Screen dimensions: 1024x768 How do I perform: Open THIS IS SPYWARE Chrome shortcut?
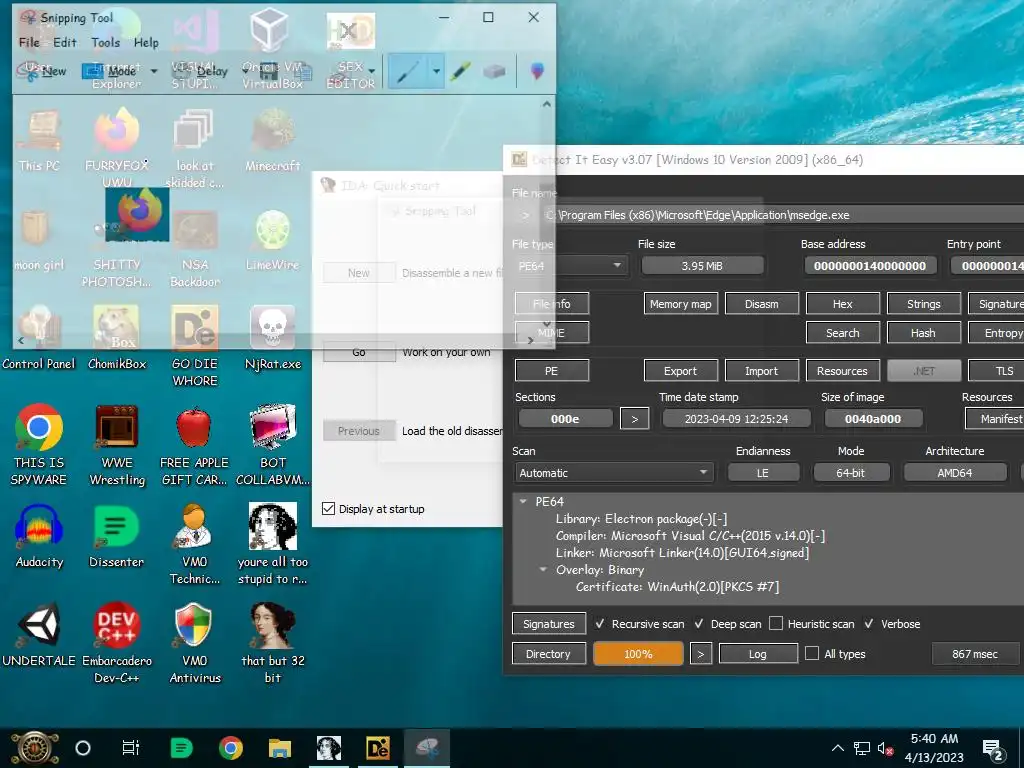(x=39, y=444)
